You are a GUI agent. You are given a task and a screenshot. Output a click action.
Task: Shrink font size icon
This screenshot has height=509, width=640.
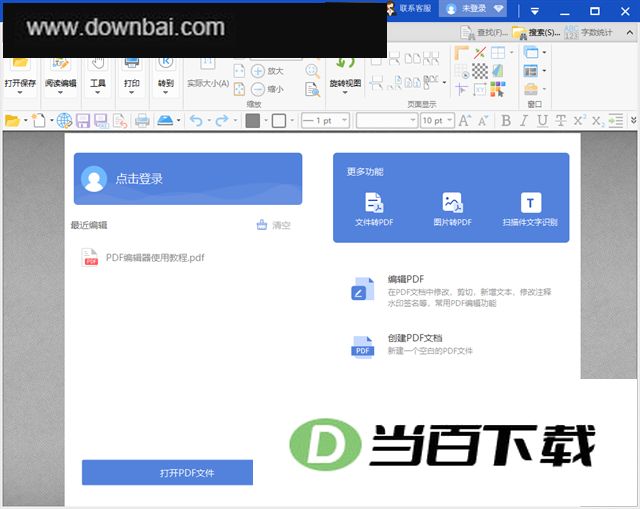483,121
